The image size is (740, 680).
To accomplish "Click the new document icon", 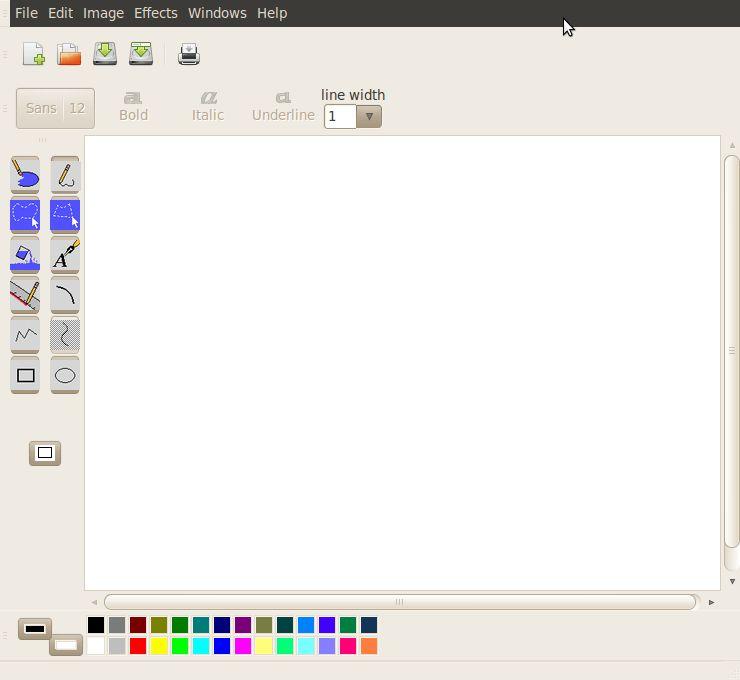I will point(33,54).
